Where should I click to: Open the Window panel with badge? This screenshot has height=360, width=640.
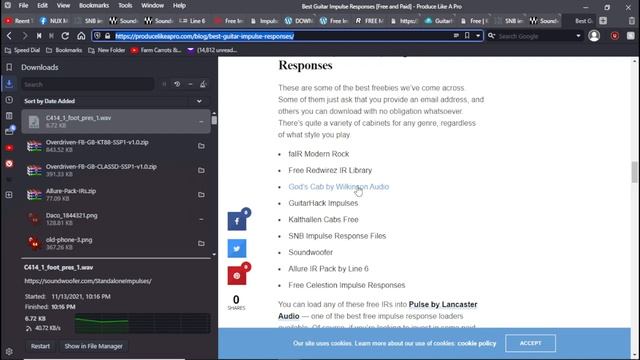pyautogui.click(x=9, y=131)
